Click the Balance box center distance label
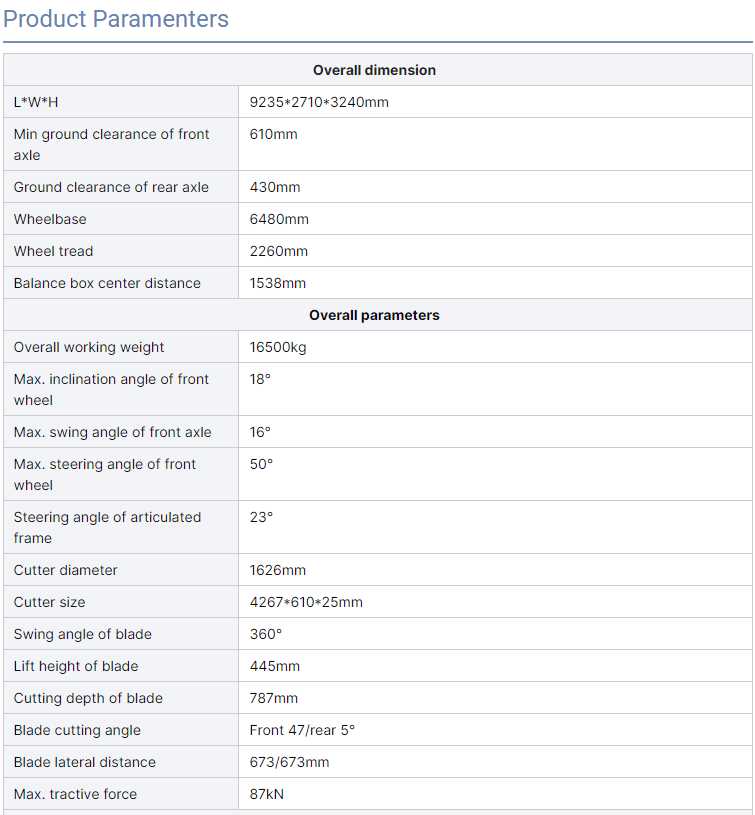Image resolution: width=755 pixels, height=815 pixels. (107, 283)
